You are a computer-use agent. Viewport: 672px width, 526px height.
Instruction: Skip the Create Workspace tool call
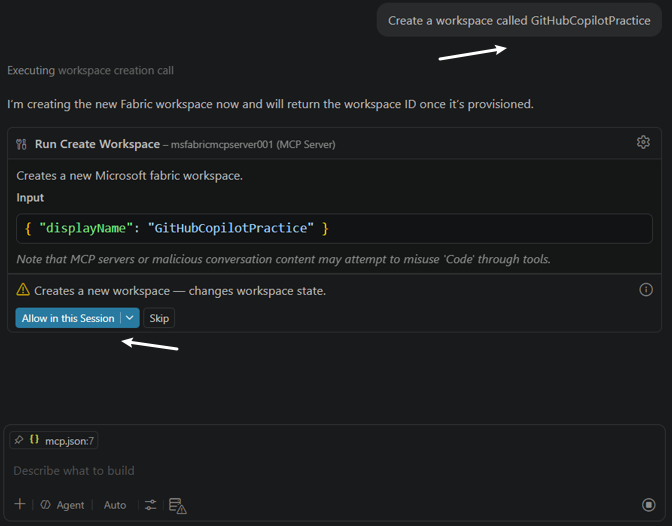click(159, 318)
